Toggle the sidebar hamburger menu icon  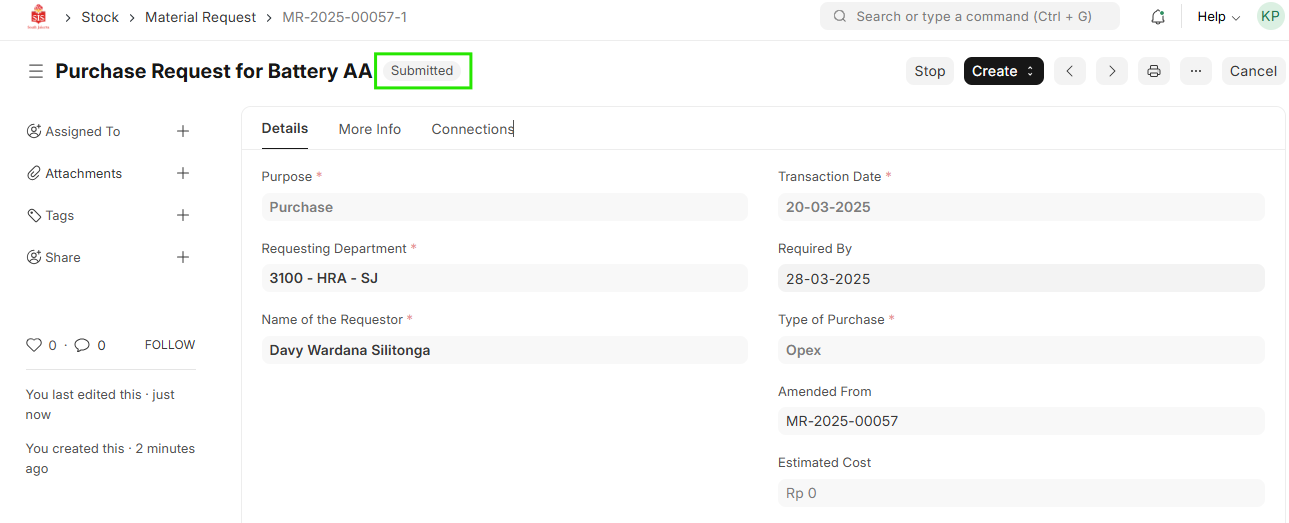(36, 71)
